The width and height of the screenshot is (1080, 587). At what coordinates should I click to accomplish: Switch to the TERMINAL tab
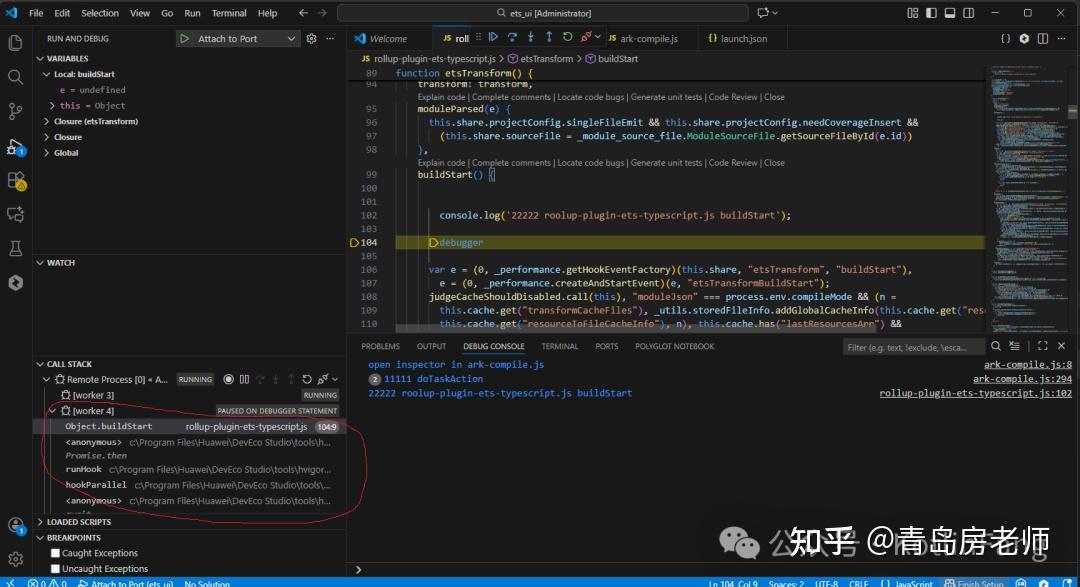click(x=560, y=346)
